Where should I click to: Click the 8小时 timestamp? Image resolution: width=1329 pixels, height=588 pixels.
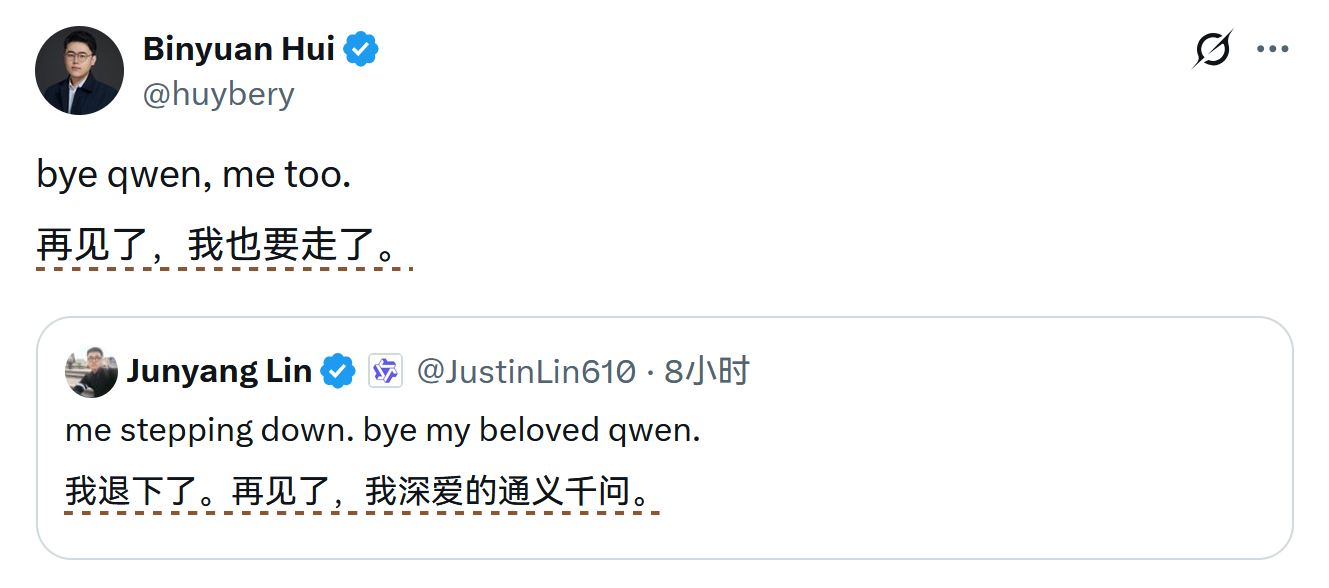[x=707, y=372]
